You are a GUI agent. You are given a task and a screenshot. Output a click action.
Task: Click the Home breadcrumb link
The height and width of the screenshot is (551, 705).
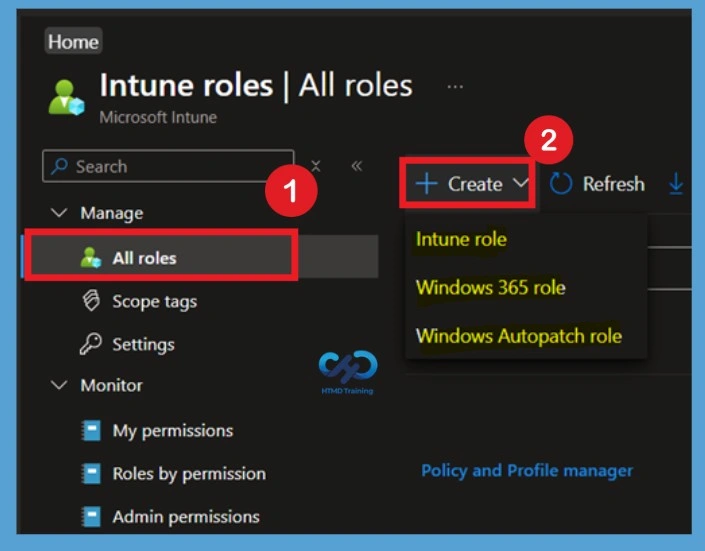[73, 41]
